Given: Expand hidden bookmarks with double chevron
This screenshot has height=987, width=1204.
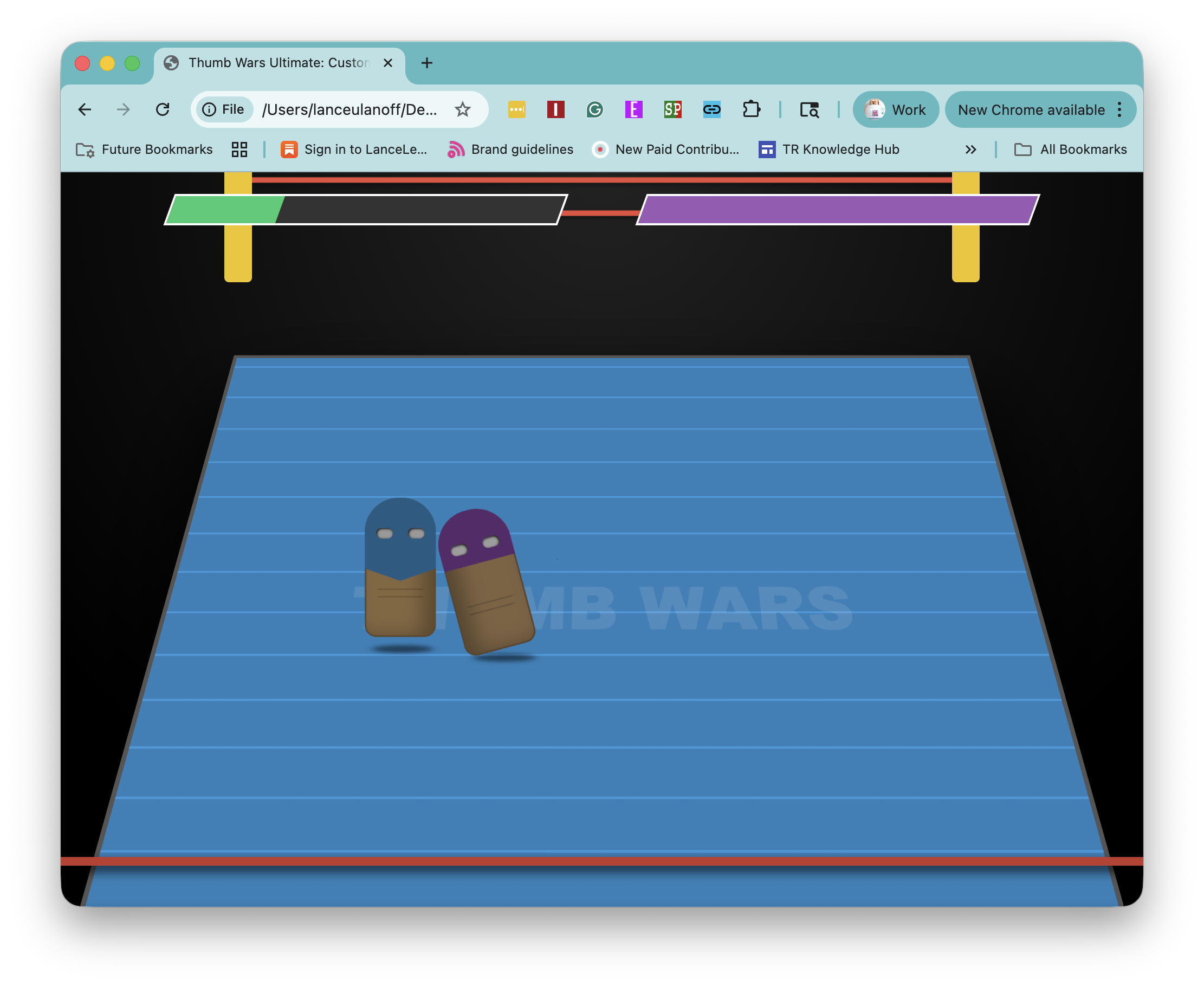Looking at the screenshot, I should tap(970, 150).
